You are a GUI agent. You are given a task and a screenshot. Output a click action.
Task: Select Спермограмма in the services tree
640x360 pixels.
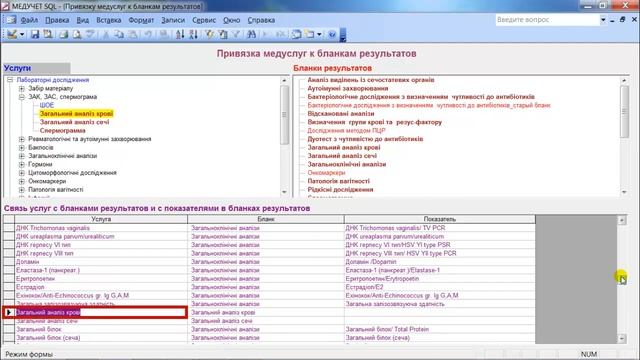tap(62, 131)
